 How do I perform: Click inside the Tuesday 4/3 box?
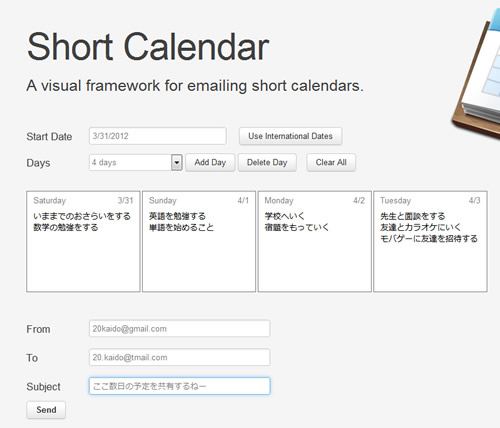point(430,242)
